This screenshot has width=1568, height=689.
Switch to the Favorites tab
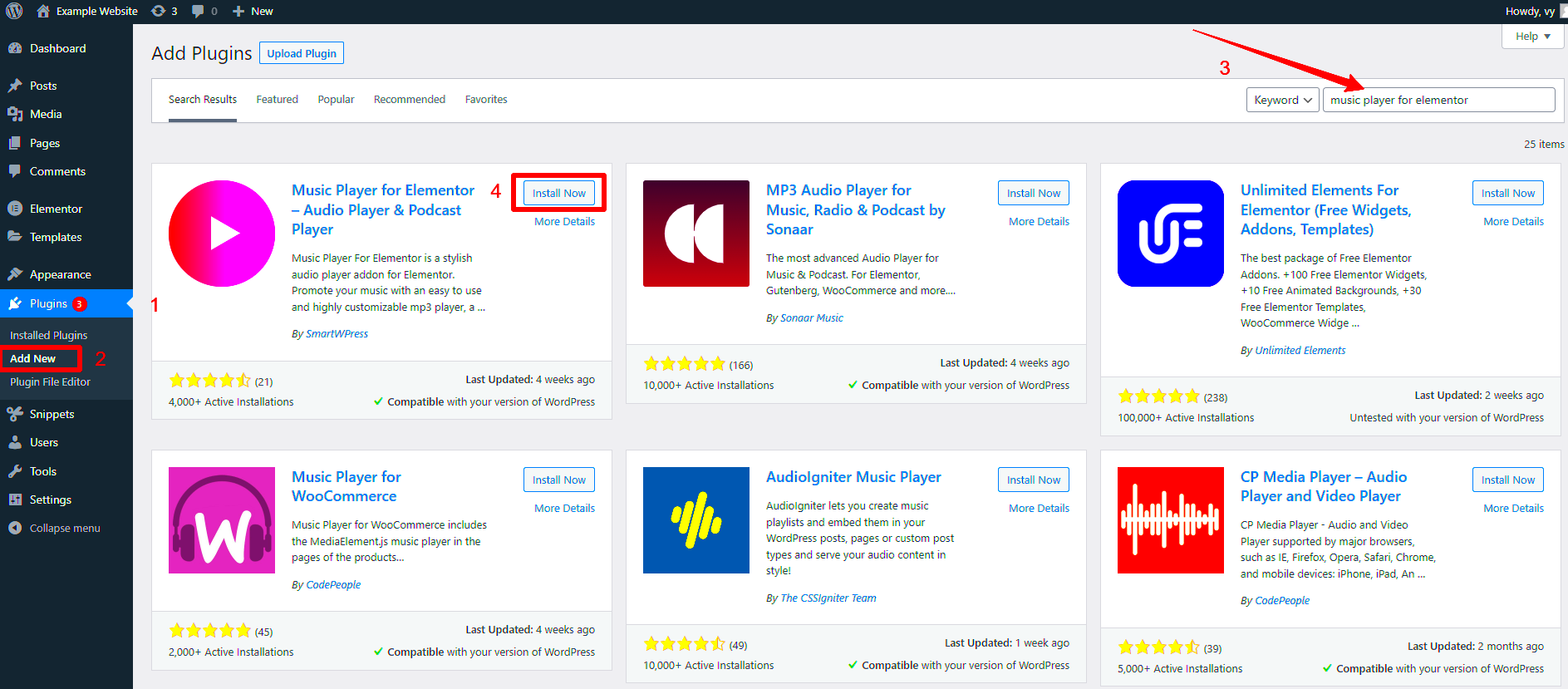(x=486, y=100)
